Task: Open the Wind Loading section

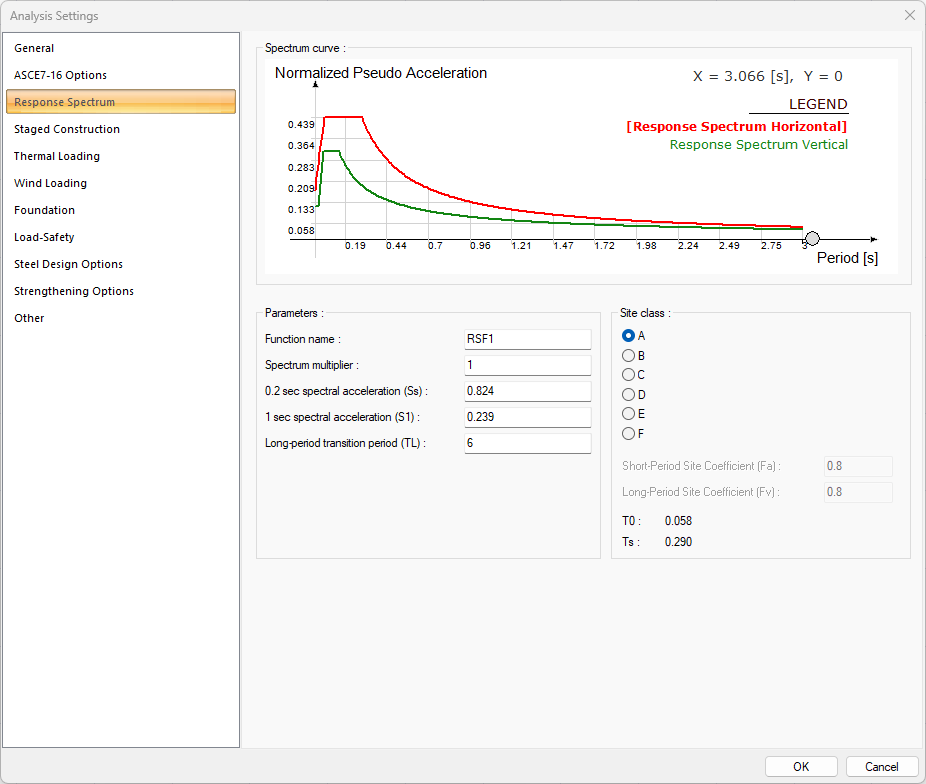Action: tap(50, 183)
